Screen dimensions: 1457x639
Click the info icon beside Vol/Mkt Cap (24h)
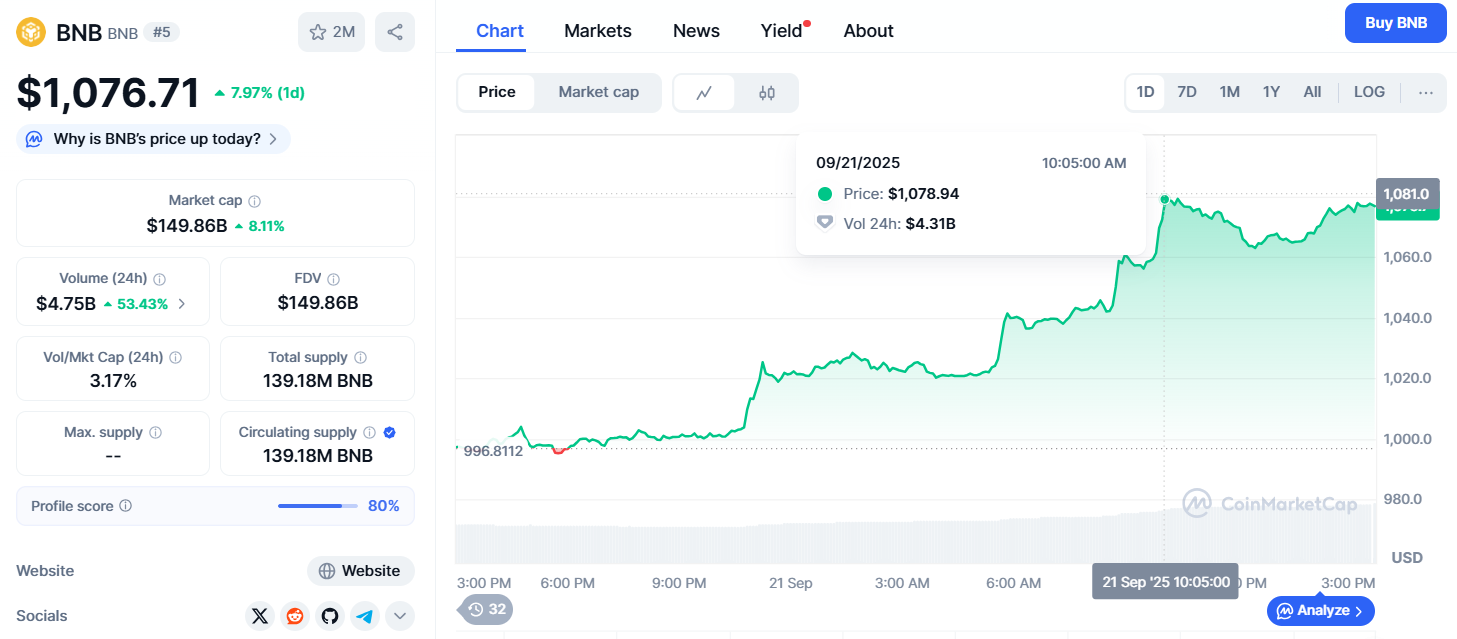click(176, 357)
